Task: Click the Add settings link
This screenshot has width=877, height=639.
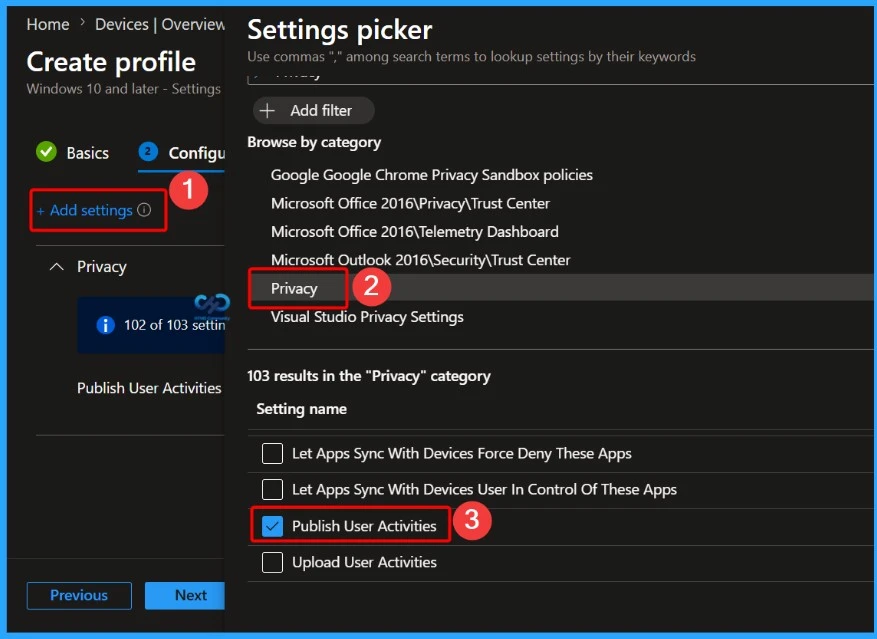Action: tap(84, 210)
